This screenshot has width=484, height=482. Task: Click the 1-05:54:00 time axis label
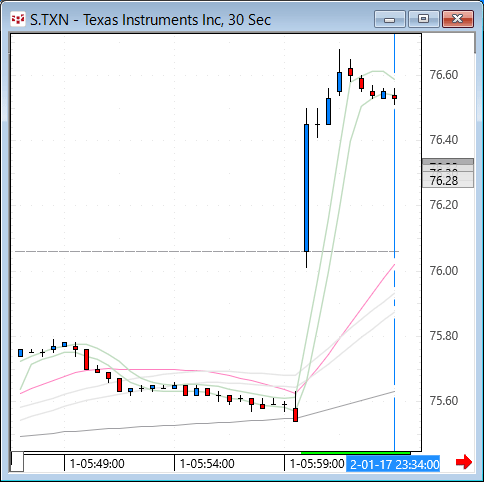(207, 464)
